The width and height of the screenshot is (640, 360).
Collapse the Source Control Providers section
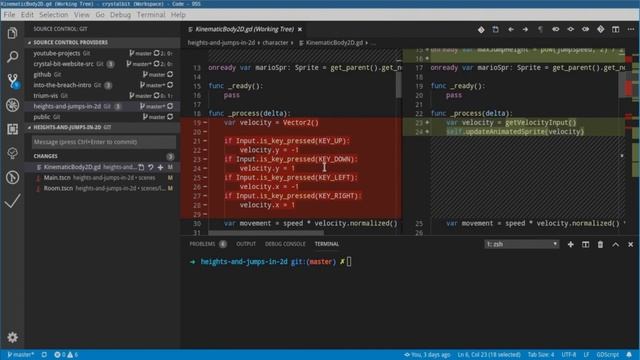coord(102,42)
